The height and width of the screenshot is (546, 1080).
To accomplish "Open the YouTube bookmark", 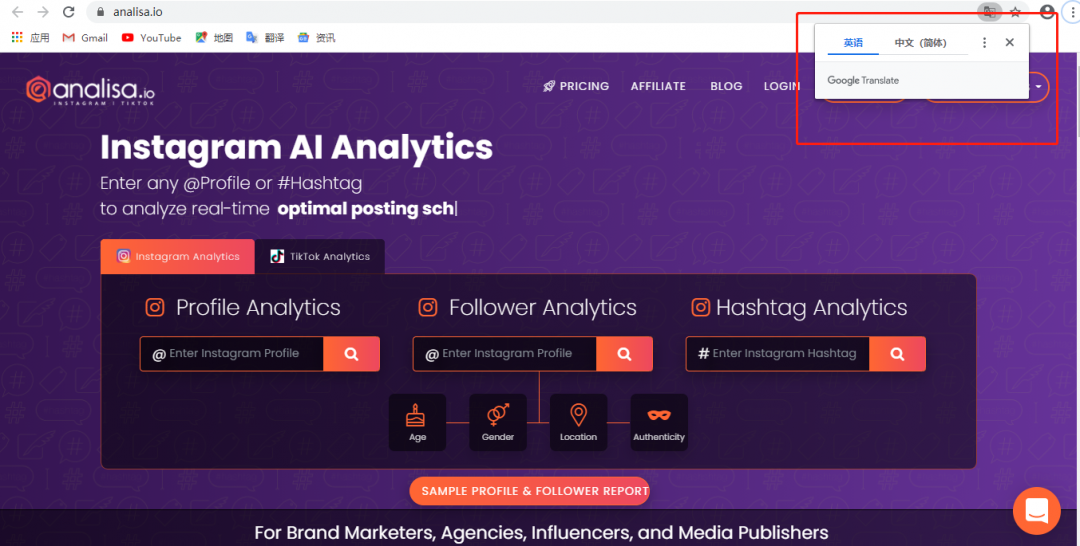I will pos(152,38).
